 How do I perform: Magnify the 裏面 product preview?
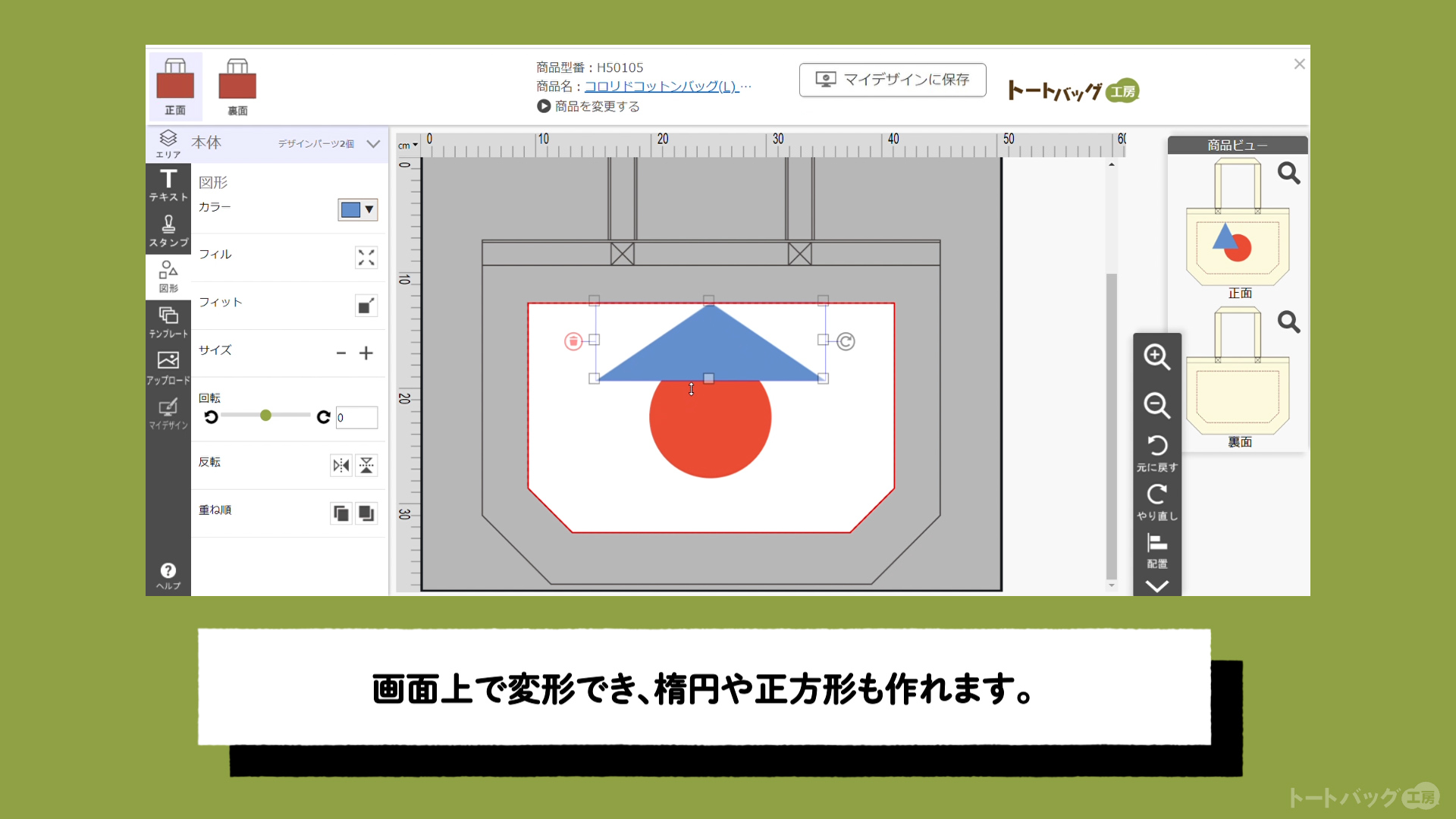[x=1288, y=322]
